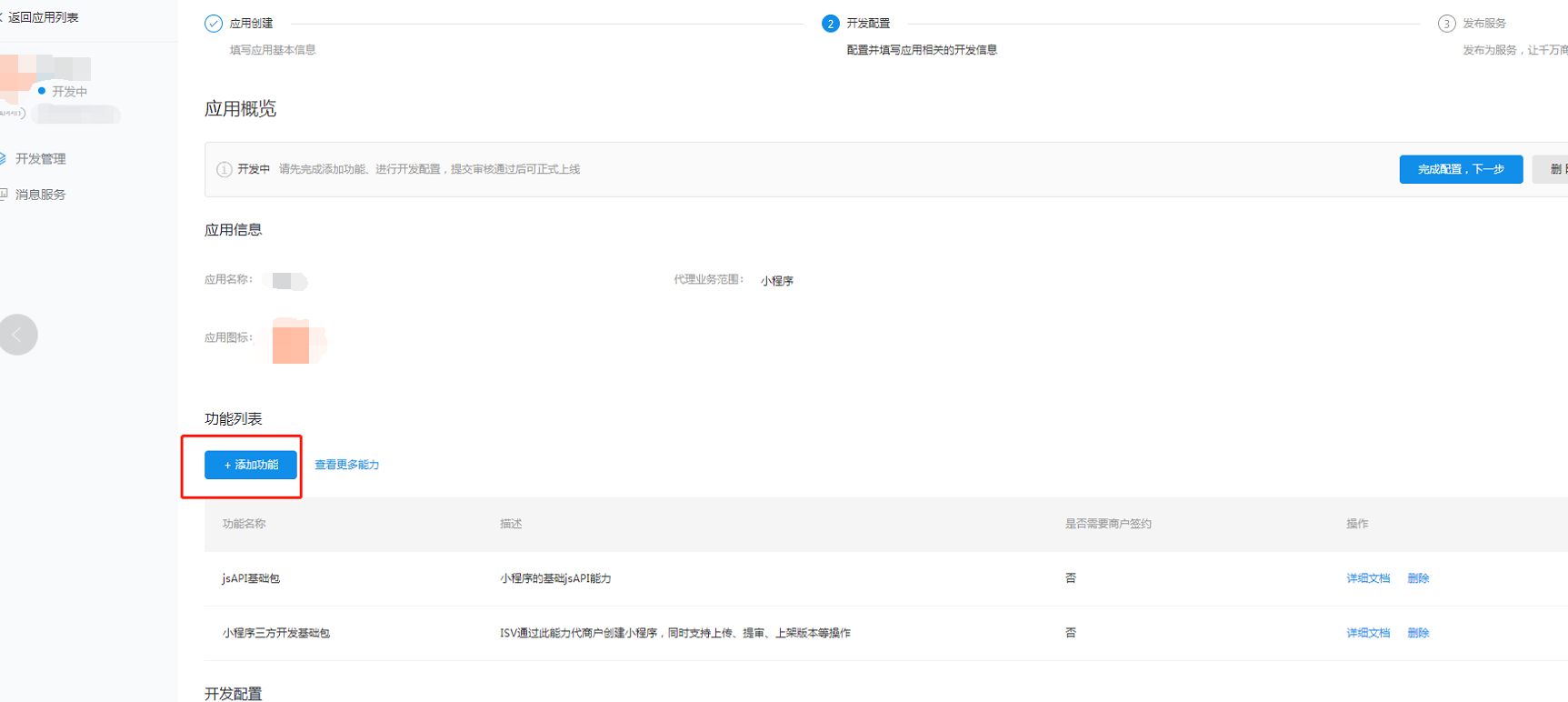Click the 开发管理 sidebar icon

click(3, 158)
